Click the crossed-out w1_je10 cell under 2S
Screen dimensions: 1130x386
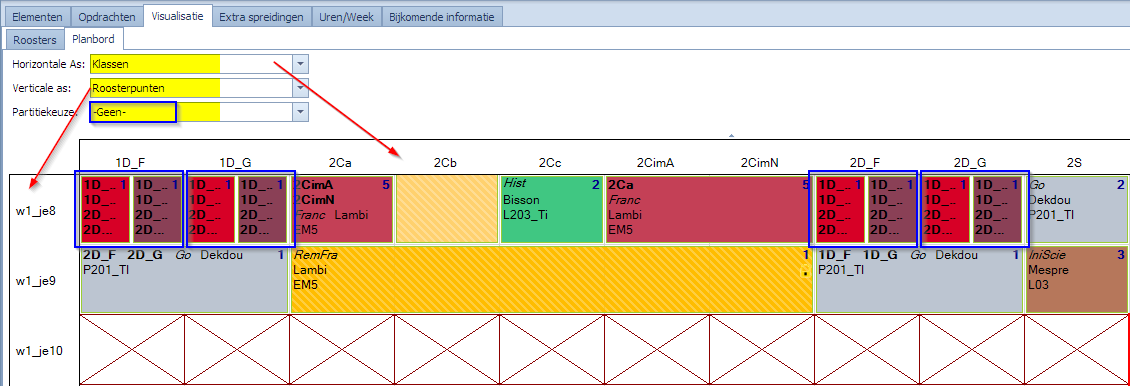tap(1076, 350)
